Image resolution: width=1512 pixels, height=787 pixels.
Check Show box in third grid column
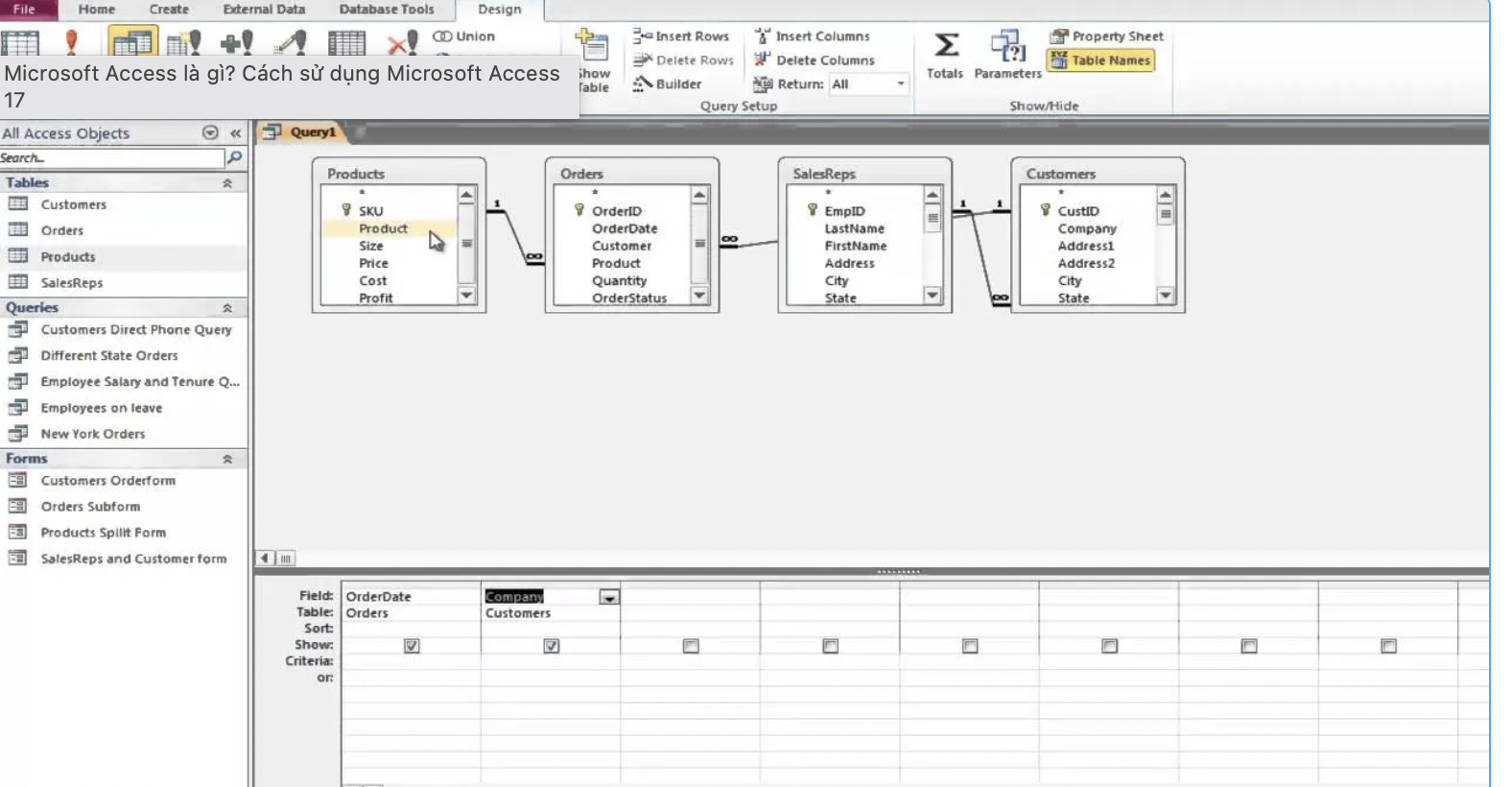tap(691, 646)
